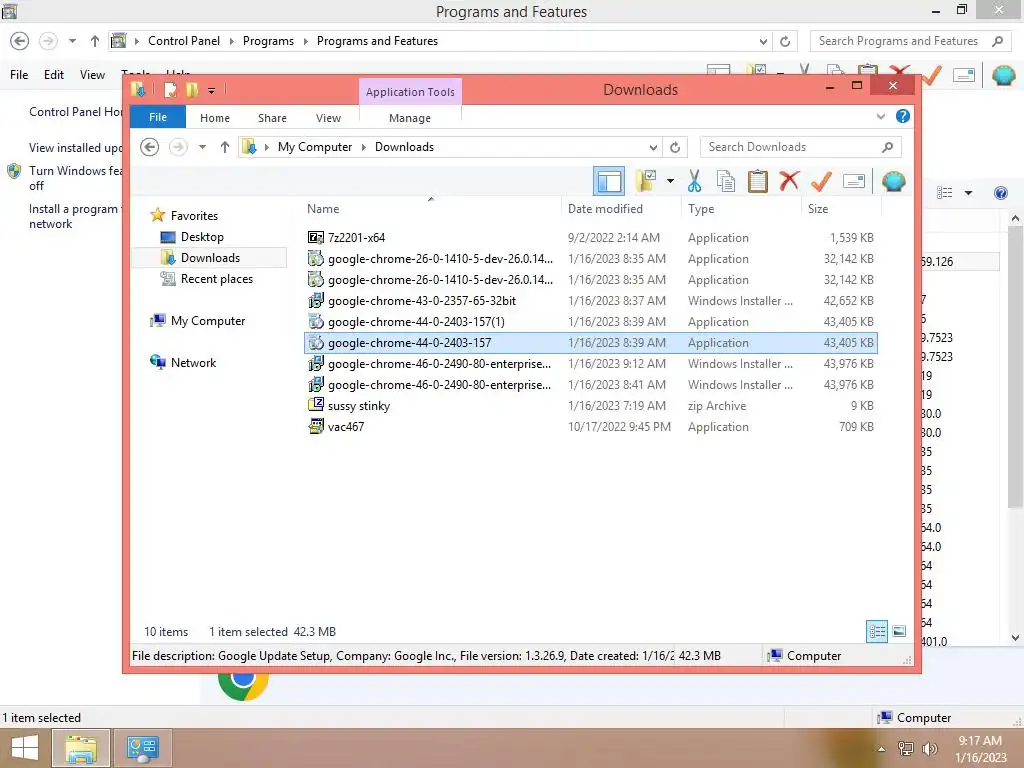Click Favorites heading in navigation pane

point(194,216)
